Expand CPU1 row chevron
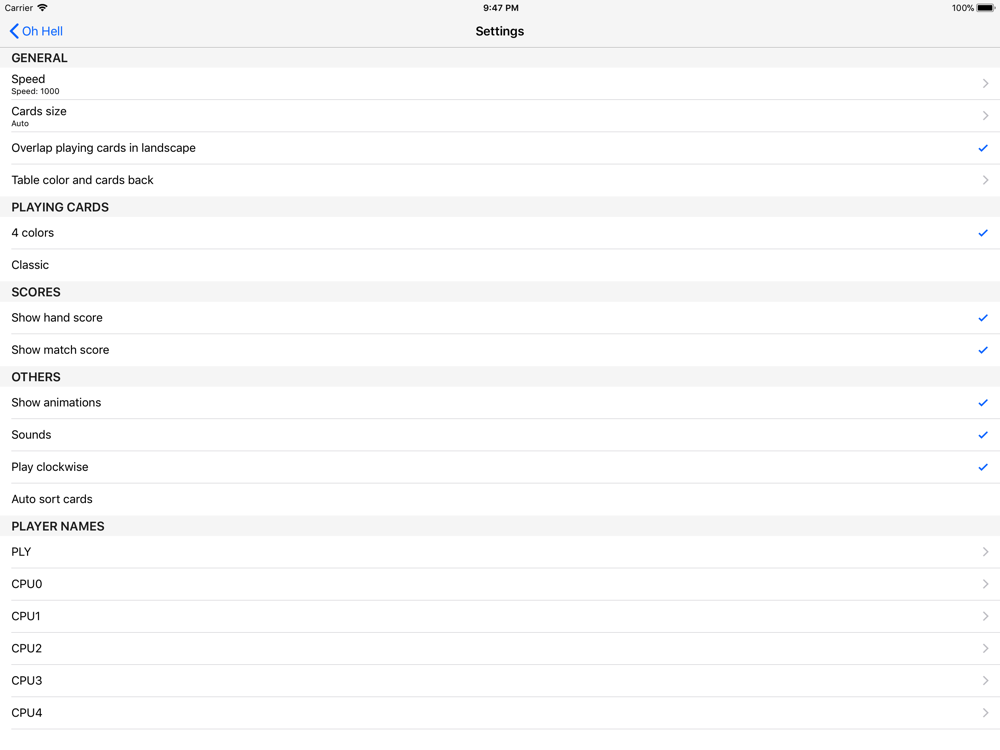The width and height of the screenshot is (1000, 750). click(985, 616)
